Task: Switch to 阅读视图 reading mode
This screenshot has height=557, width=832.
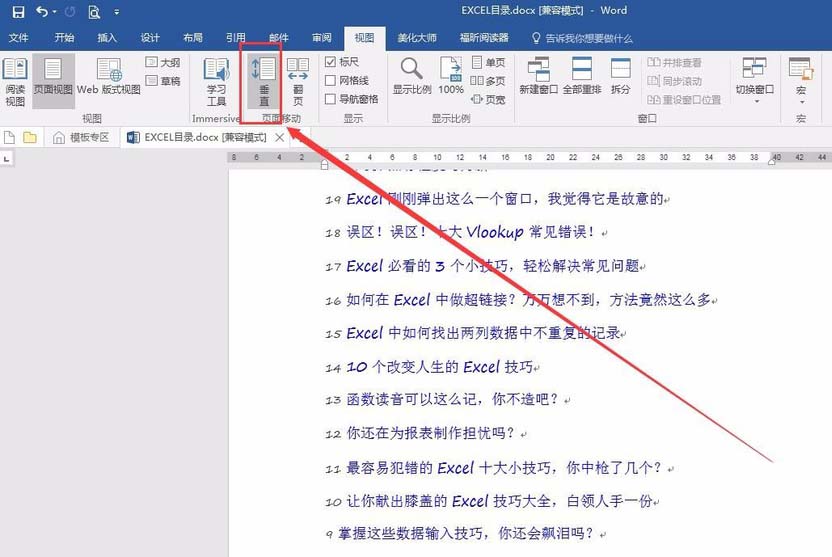Action: [x=15, y=82]
